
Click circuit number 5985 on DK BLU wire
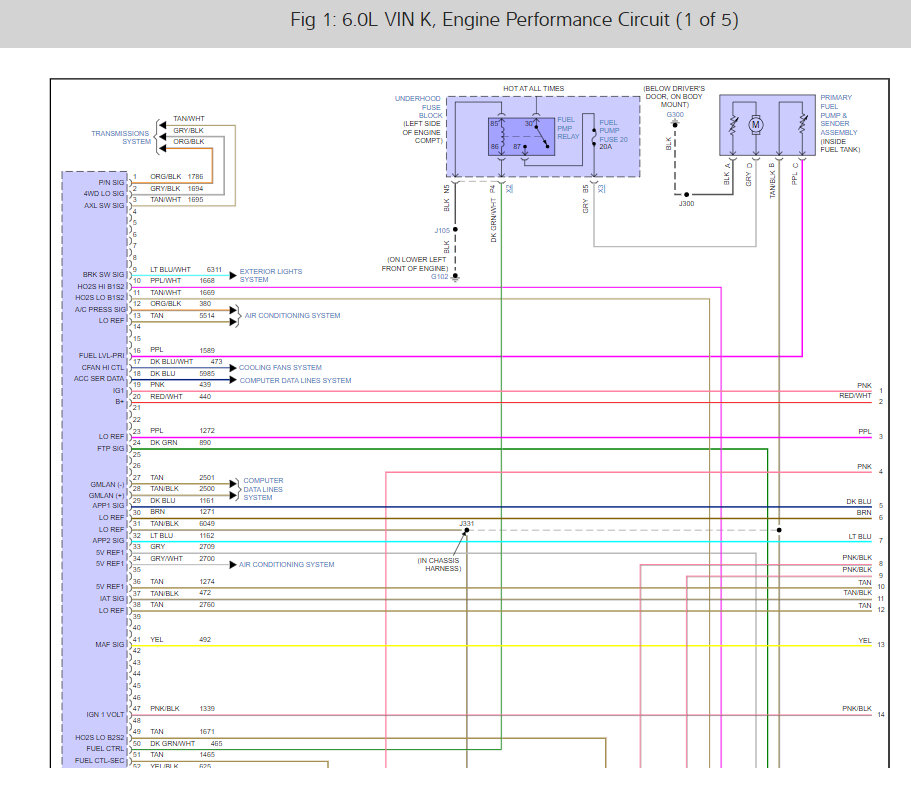point(207,374)
